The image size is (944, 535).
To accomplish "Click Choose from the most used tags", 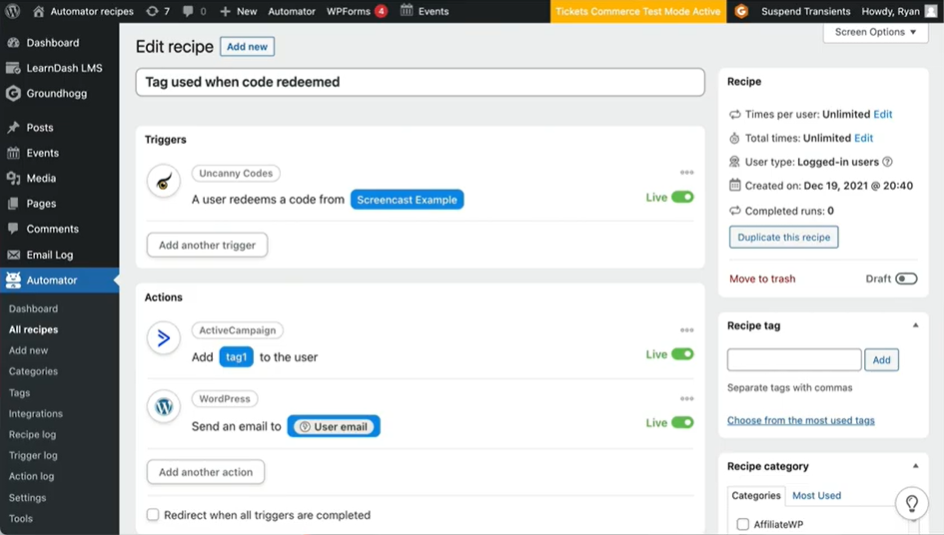I will (801, 420).
